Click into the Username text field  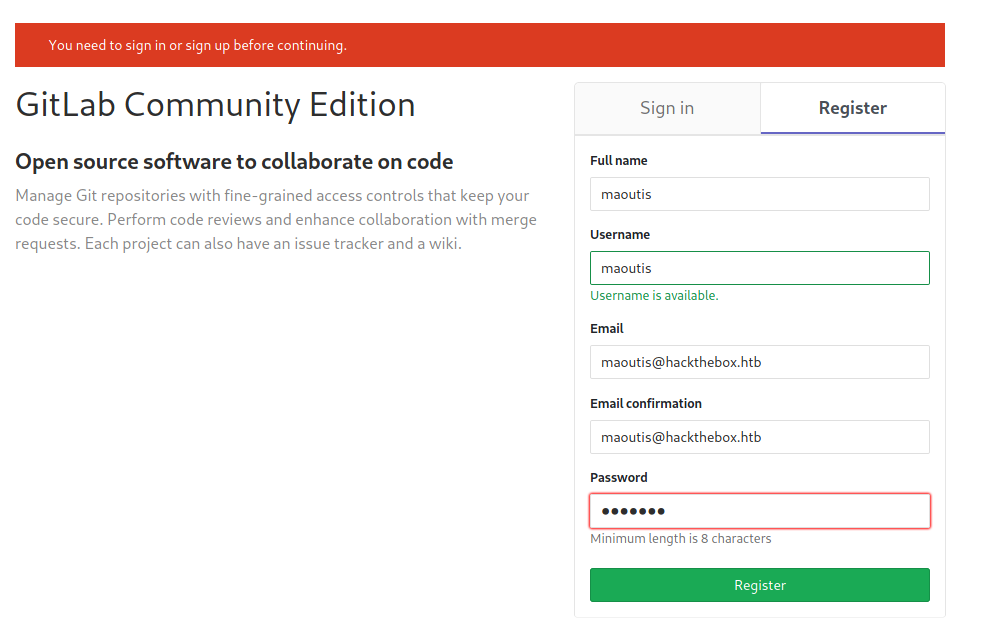click(x=759, y=268)
